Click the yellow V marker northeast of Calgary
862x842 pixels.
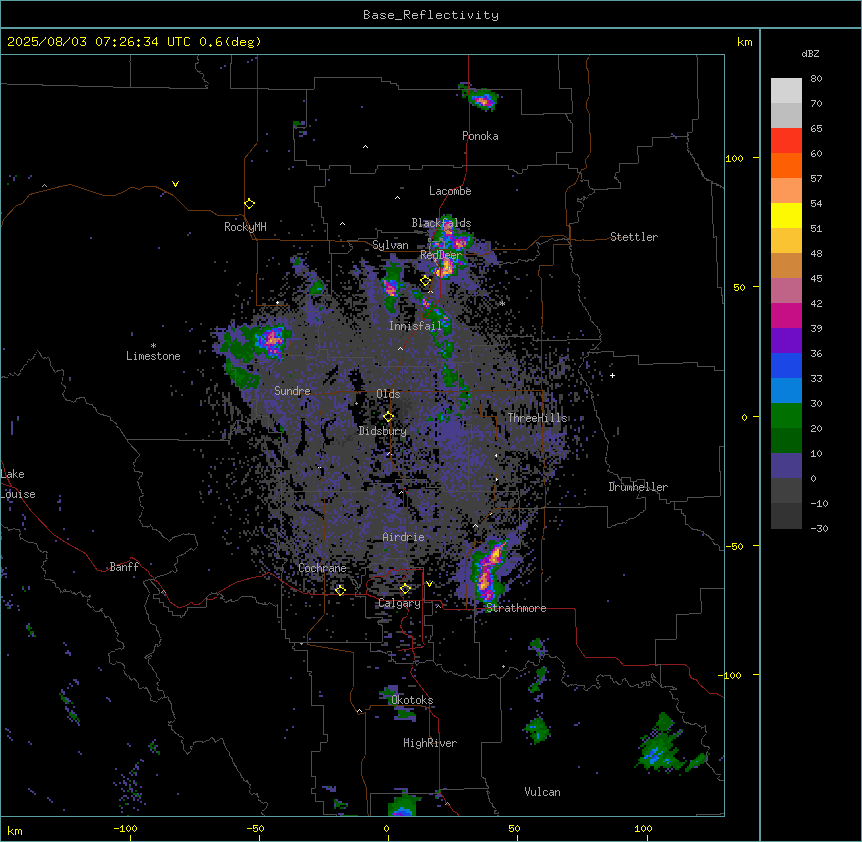coord(429,584)
